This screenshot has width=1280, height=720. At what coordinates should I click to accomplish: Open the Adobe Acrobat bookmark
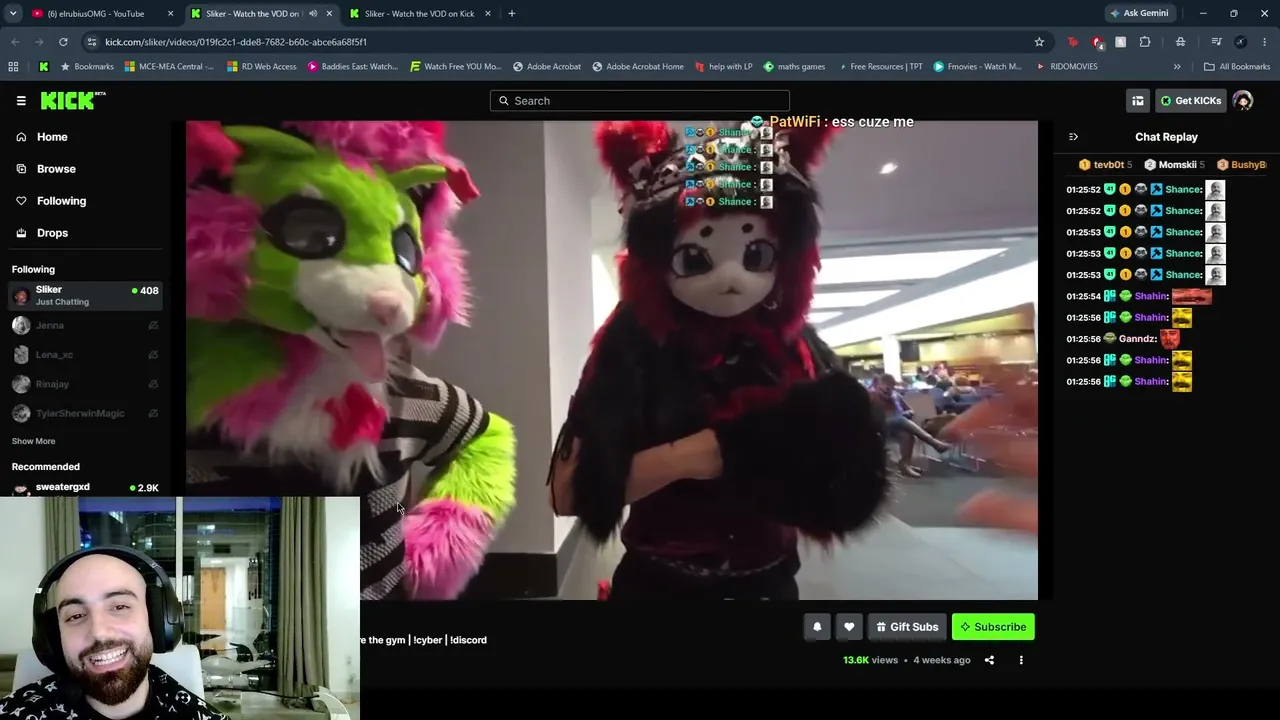tap(547, 67)
